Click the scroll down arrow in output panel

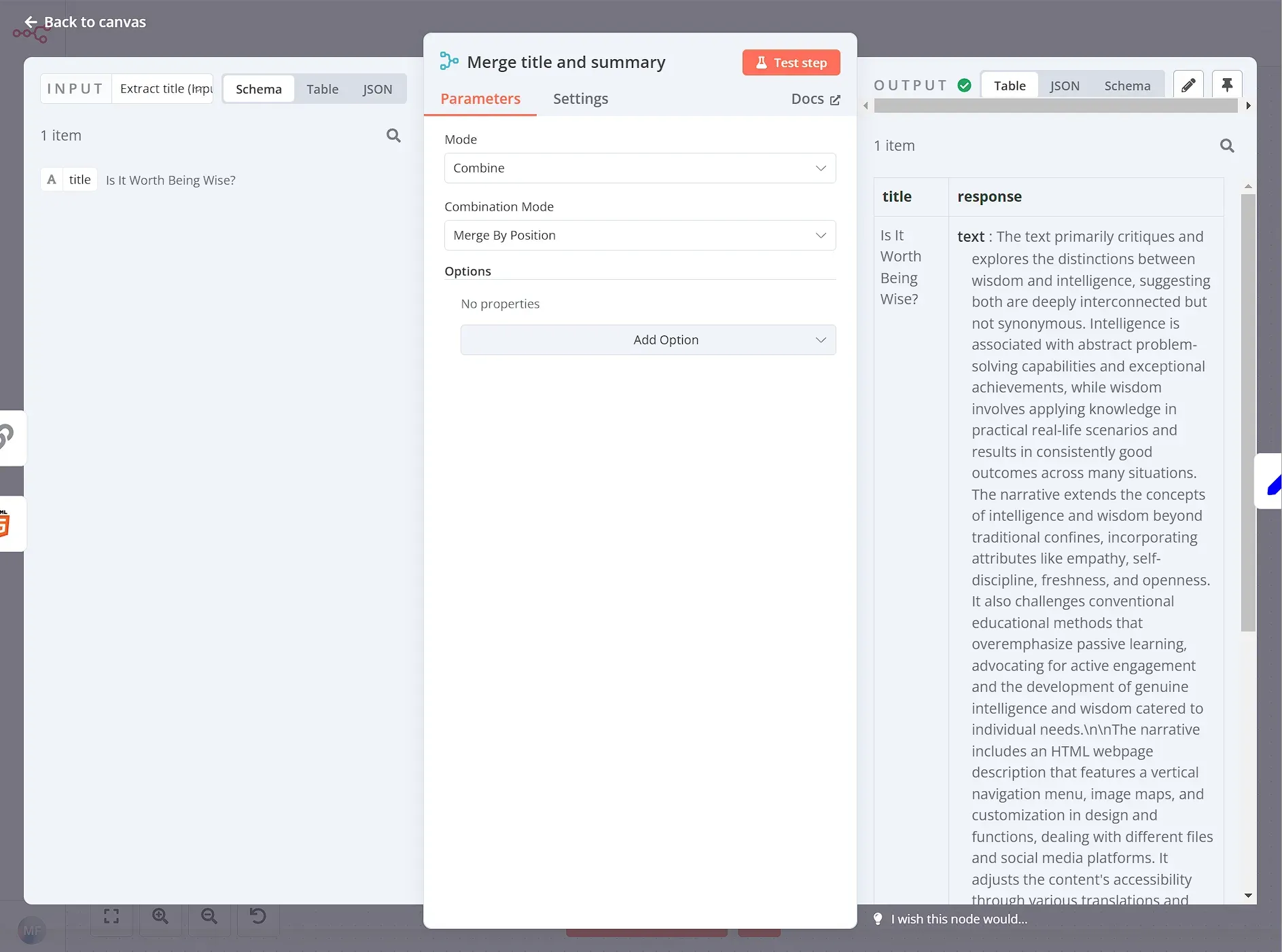pyautogui.click(x=1248, y=896)
